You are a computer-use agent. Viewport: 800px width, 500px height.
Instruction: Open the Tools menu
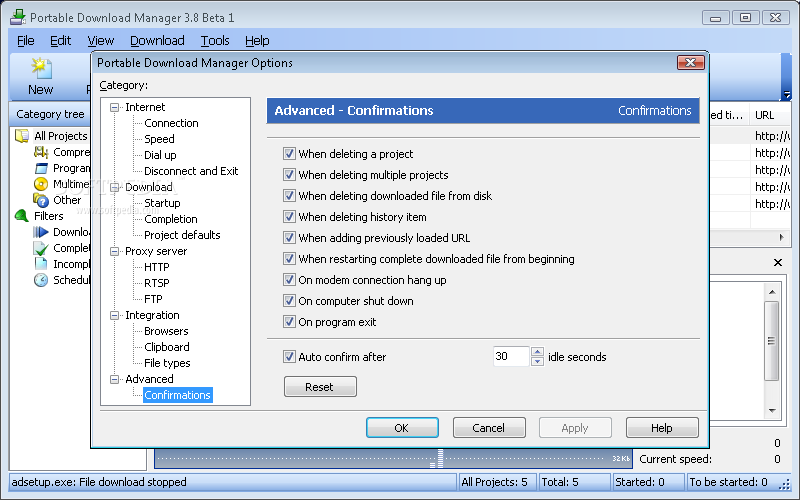click(215, 40)
